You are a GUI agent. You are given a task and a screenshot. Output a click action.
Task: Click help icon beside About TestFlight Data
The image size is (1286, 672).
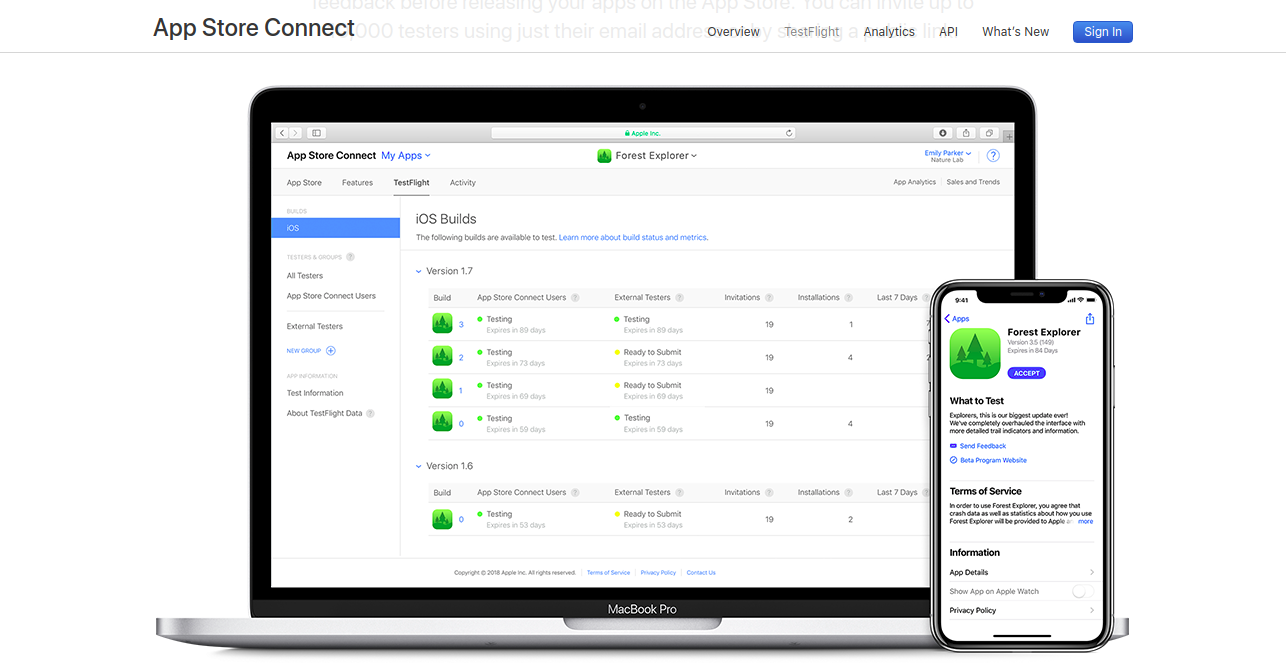click(370, 413)
